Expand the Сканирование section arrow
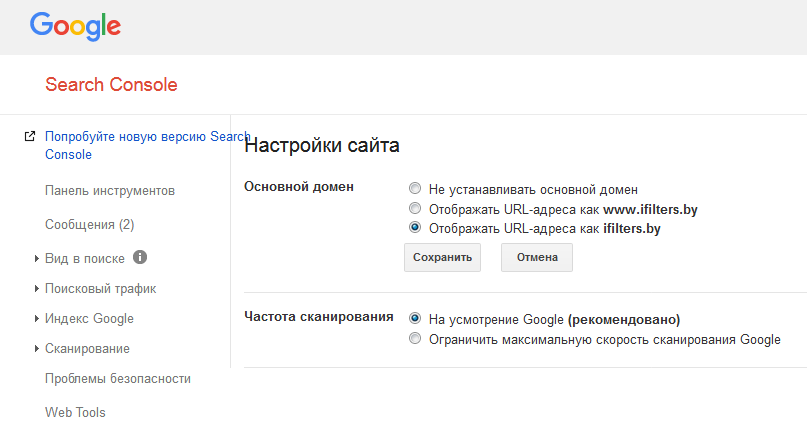This screenshot has height=444, width=807. [37, 348]
